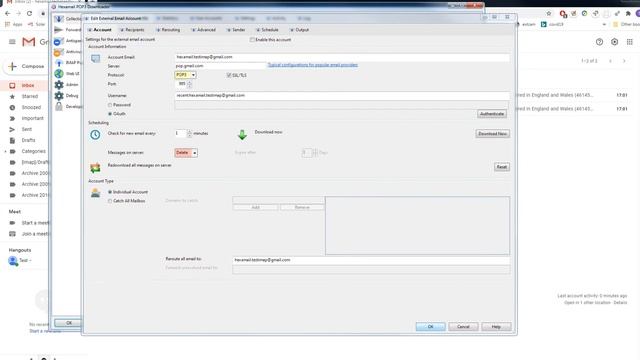
Task: Select the Admin gear icon
Action: (x=59, y=85)
